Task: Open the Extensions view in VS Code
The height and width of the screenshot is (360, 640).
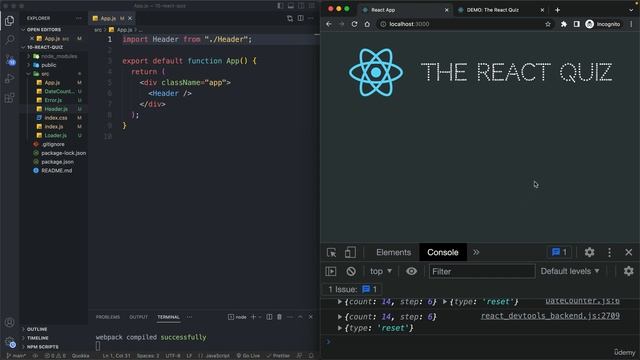Action: click(x=9, y=98)
